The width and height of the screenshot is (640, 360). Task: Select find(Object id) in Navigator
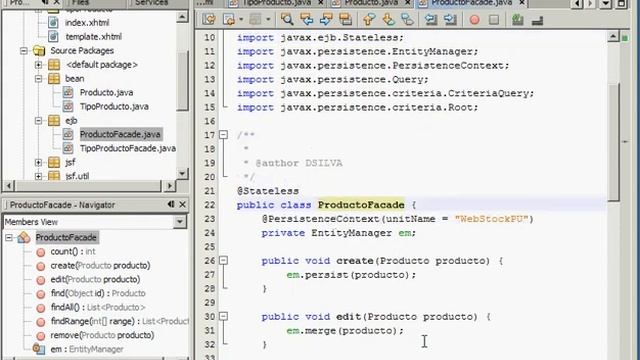pos(98,293)
